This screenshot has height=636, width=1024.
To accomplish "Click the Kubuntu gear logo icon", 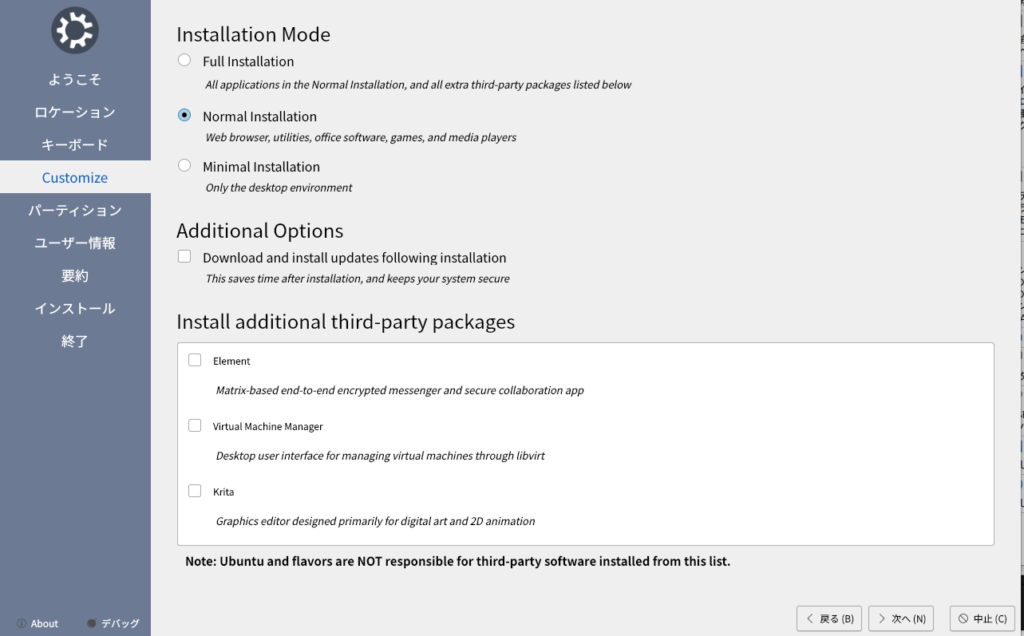I will [x=75, y=31].
